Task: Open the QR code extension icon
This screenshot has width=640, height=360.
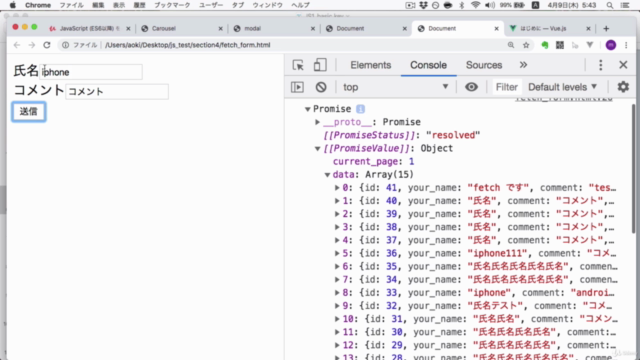Action: [560, 45]
